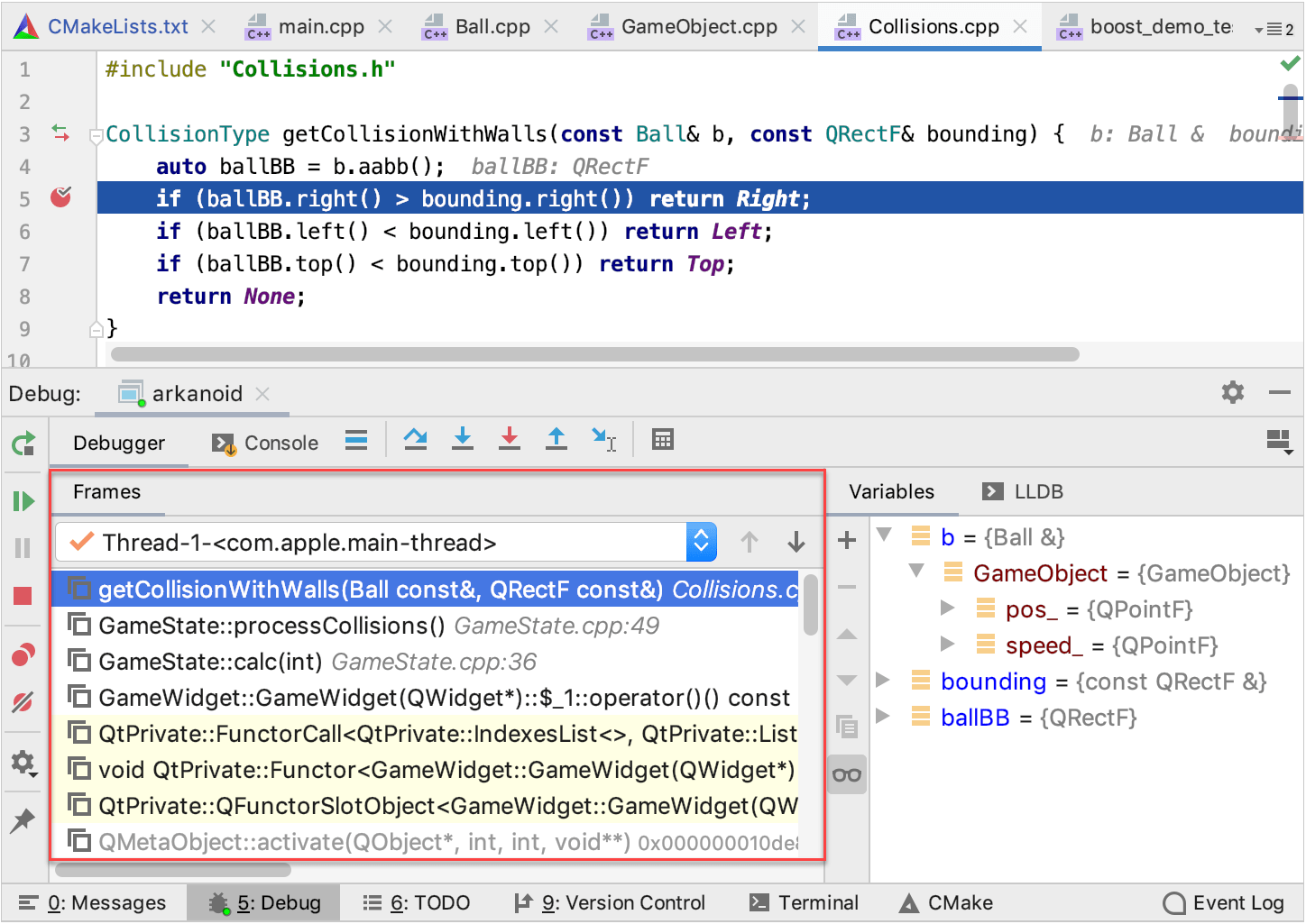Viewport: 1306px width, 924px height.
Task: Click the Frames panel horizontal scrollbar
Action: point(173,870)
